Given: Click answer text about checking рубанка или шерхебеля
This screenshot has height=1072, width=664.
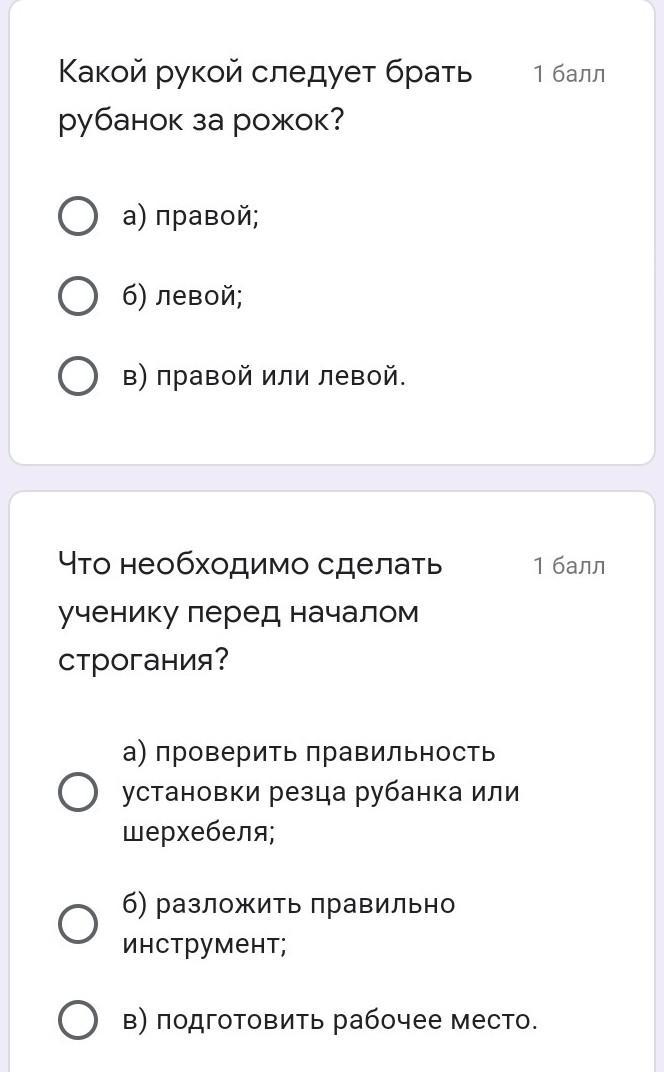Looking at the screenshot, I should coord(320,792).
